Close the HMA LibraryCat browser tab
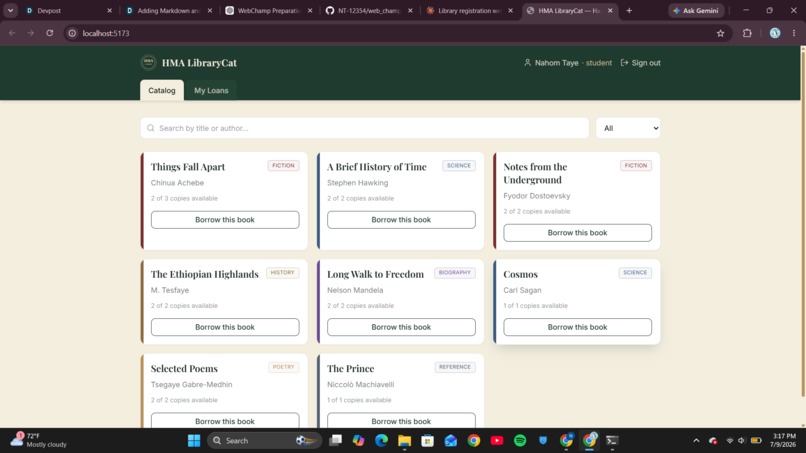Screen dimensions: 806x453 coord(610,10)
